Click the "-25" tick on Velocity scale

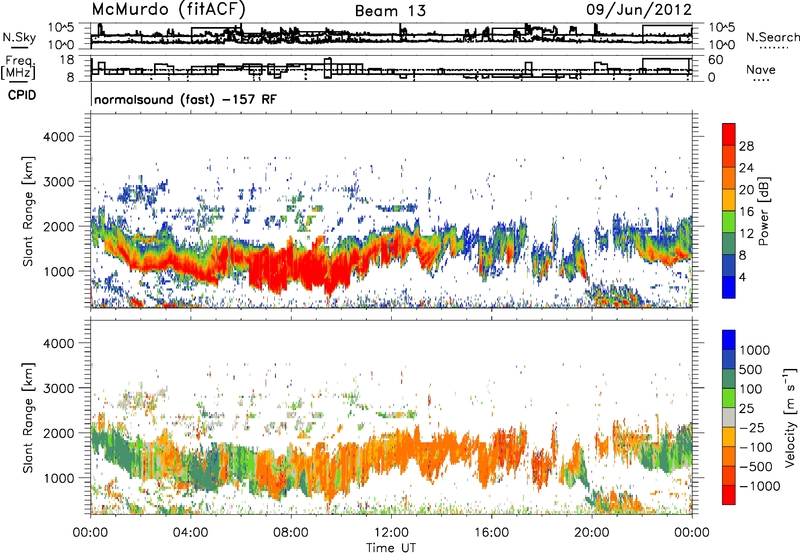point(752,427)
